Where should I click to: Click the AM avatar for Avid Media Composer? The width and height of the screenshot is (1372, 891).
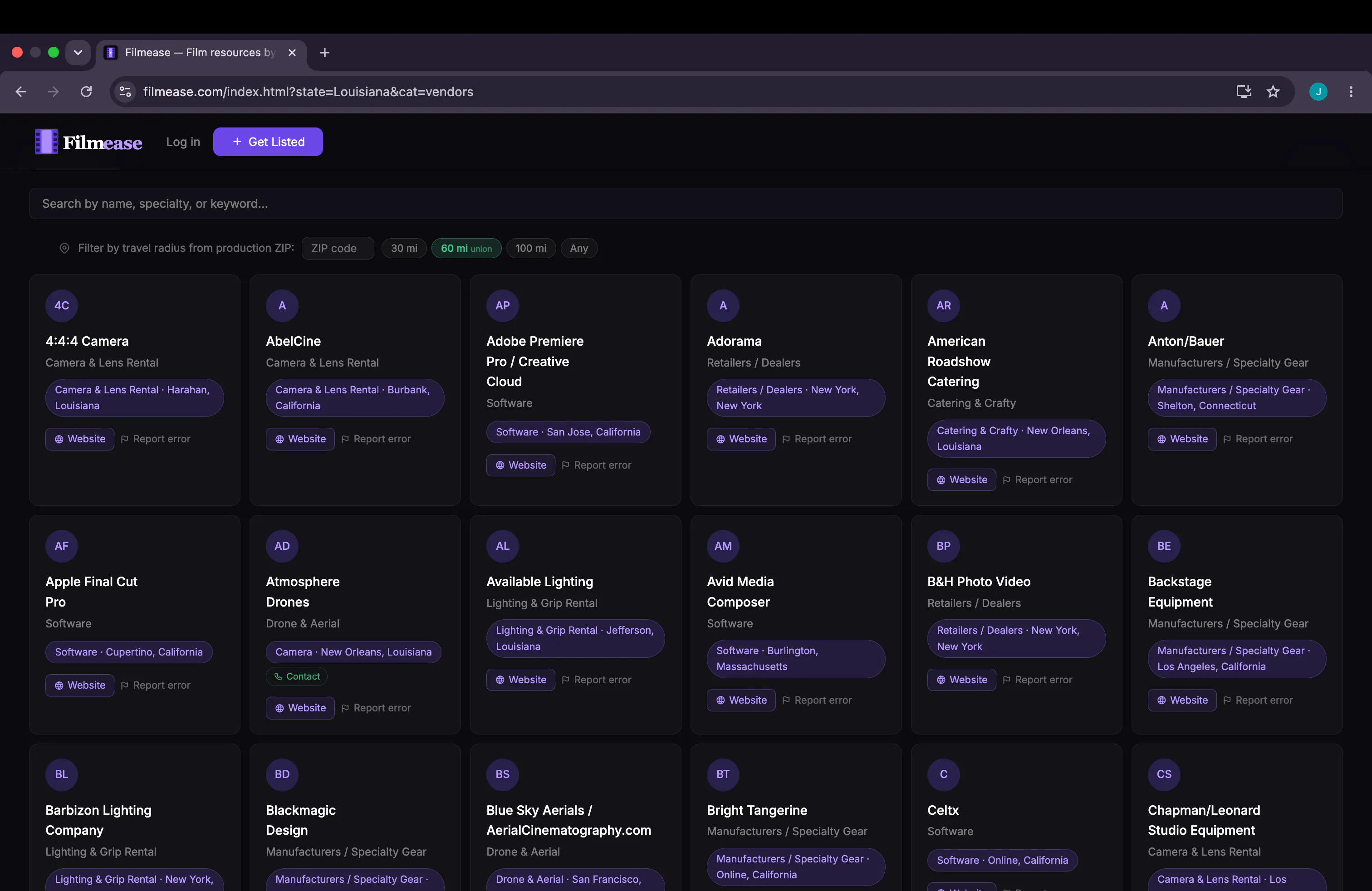point(723,546)
